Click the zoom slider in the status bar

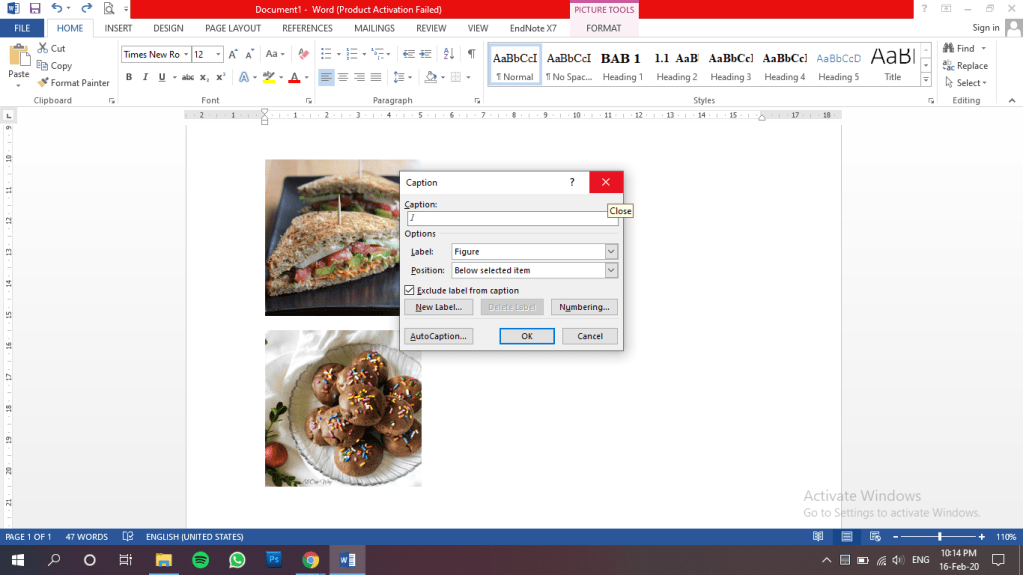939,537
